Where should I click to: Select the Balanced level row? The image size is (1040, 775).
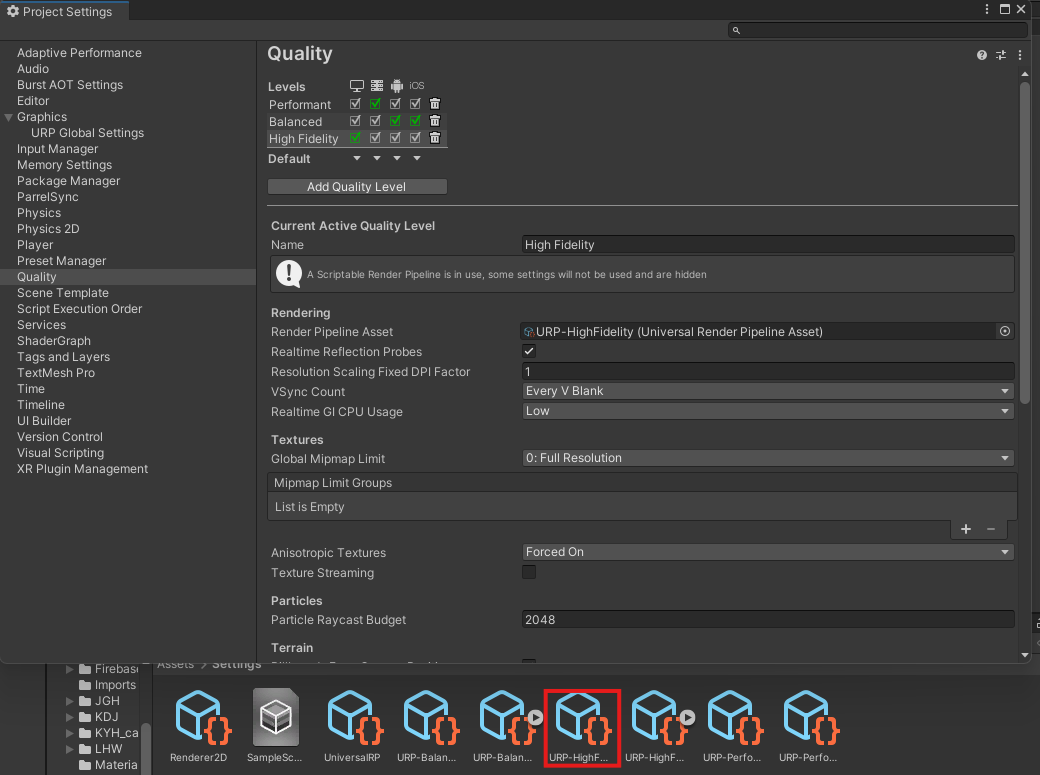coord(295,121)
